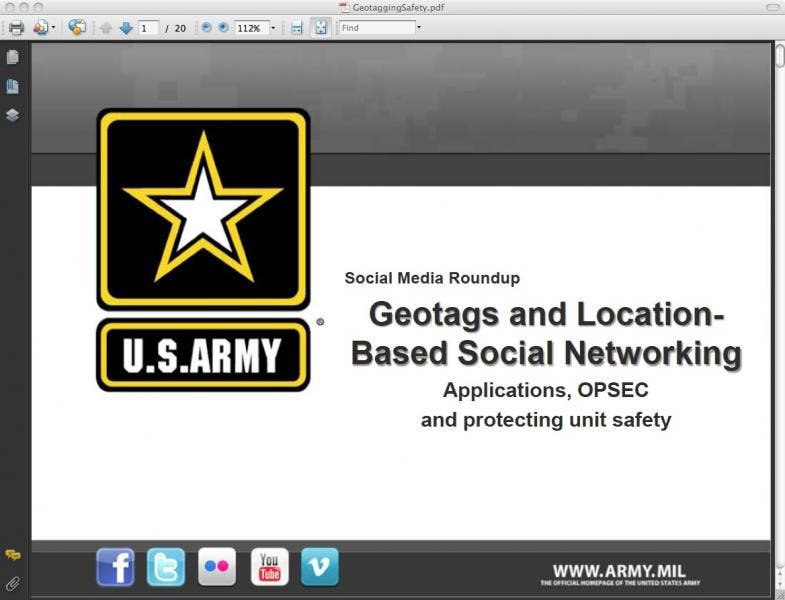Go to previous page with the up arrow
785x600 pixels.
click(x=106, y=28)
